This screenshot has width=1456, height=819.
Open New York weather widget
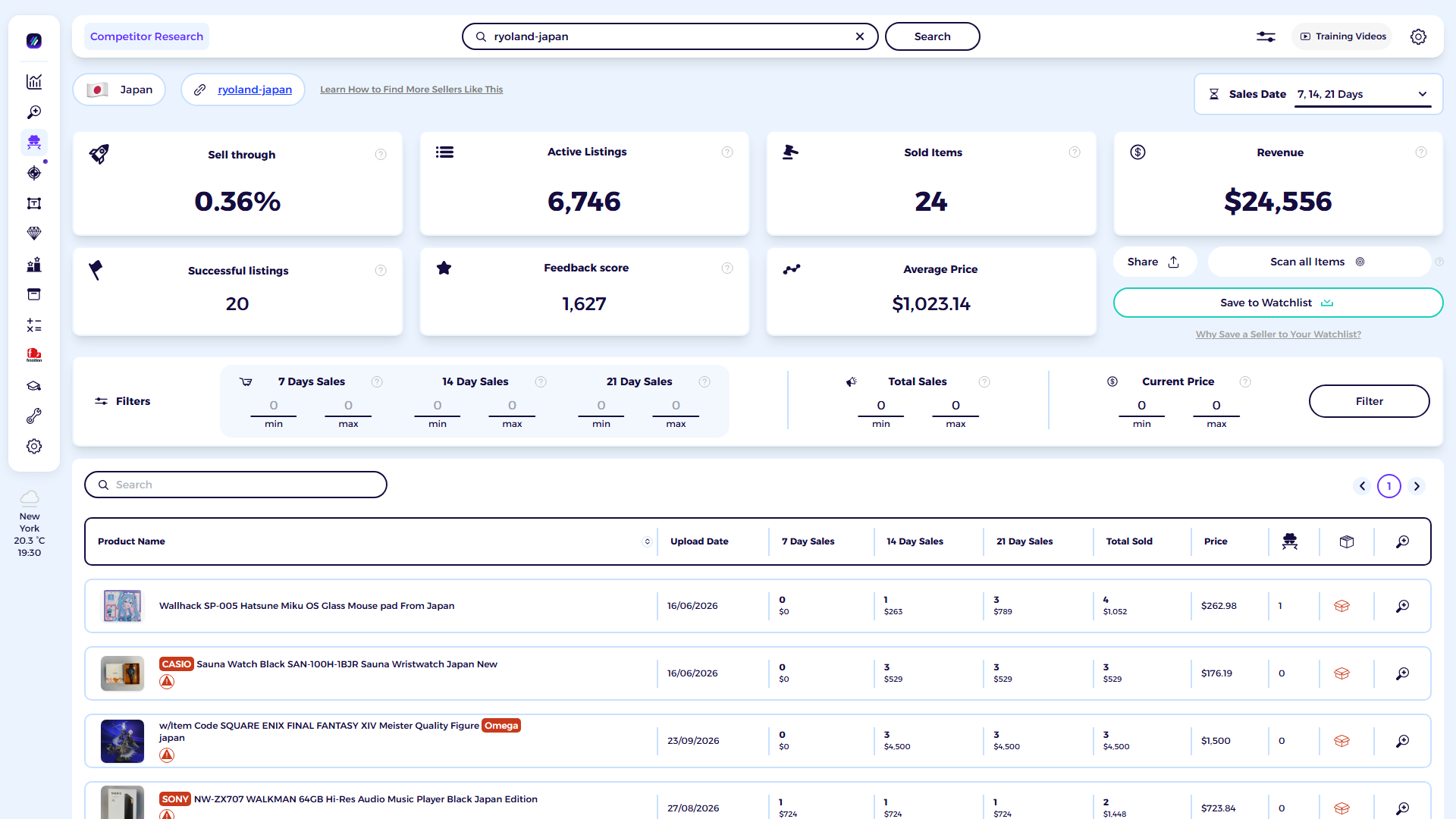point(30,524)
